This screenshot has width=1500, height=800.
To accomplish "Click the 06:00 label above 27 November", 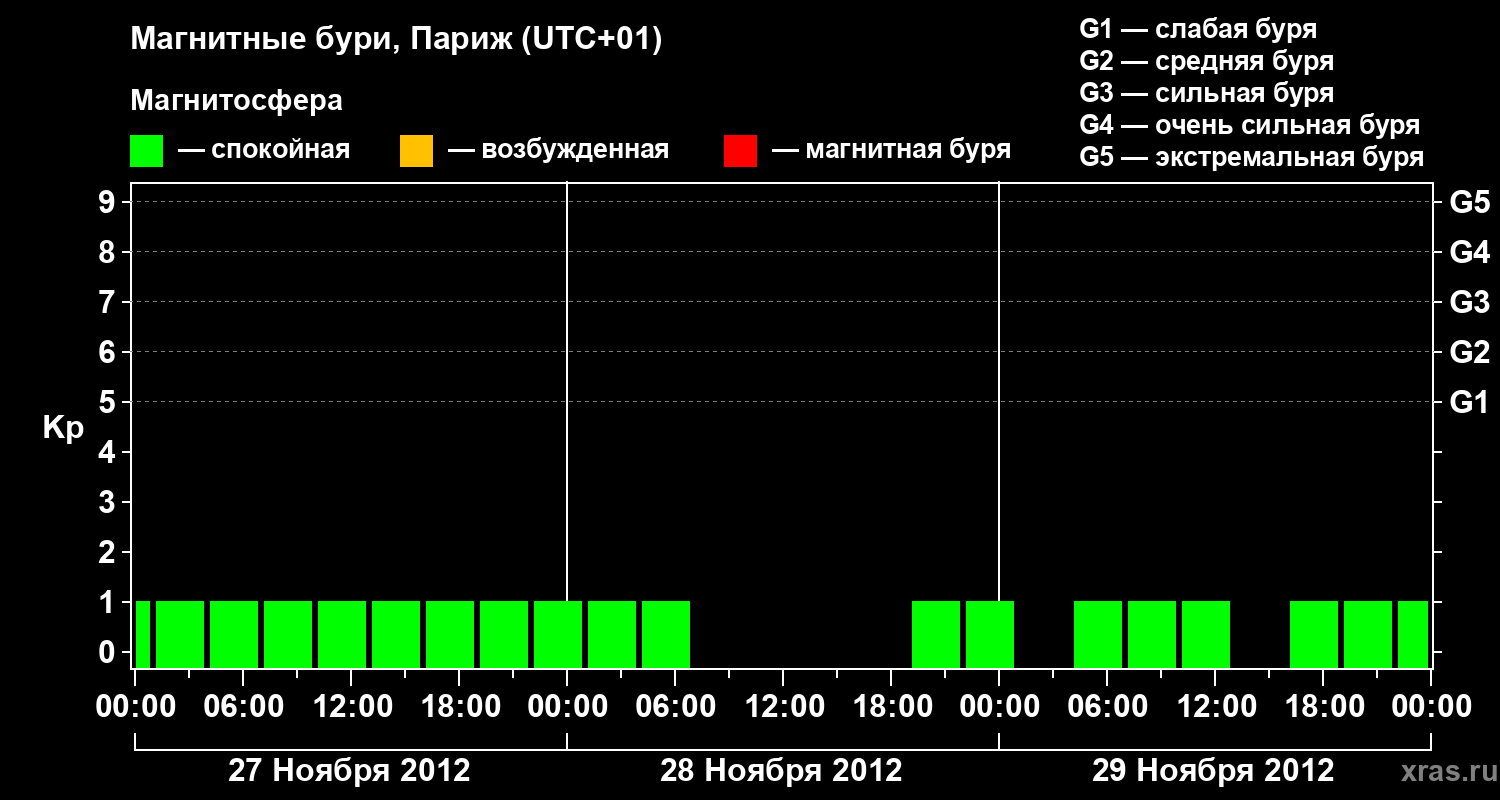I will 243,707.
